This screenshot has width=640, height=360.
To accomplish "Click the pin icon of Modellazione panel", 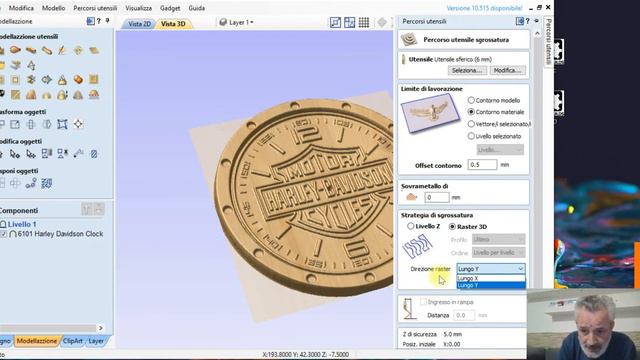I will tap(107, 21).
